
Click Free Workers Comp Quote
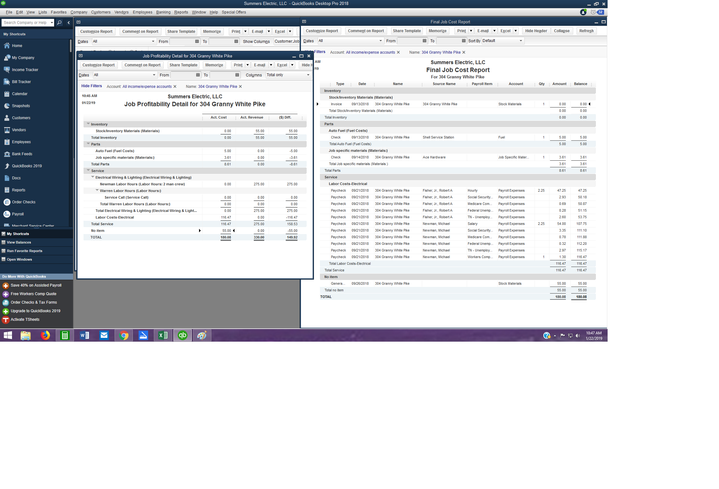click(30, 294)
